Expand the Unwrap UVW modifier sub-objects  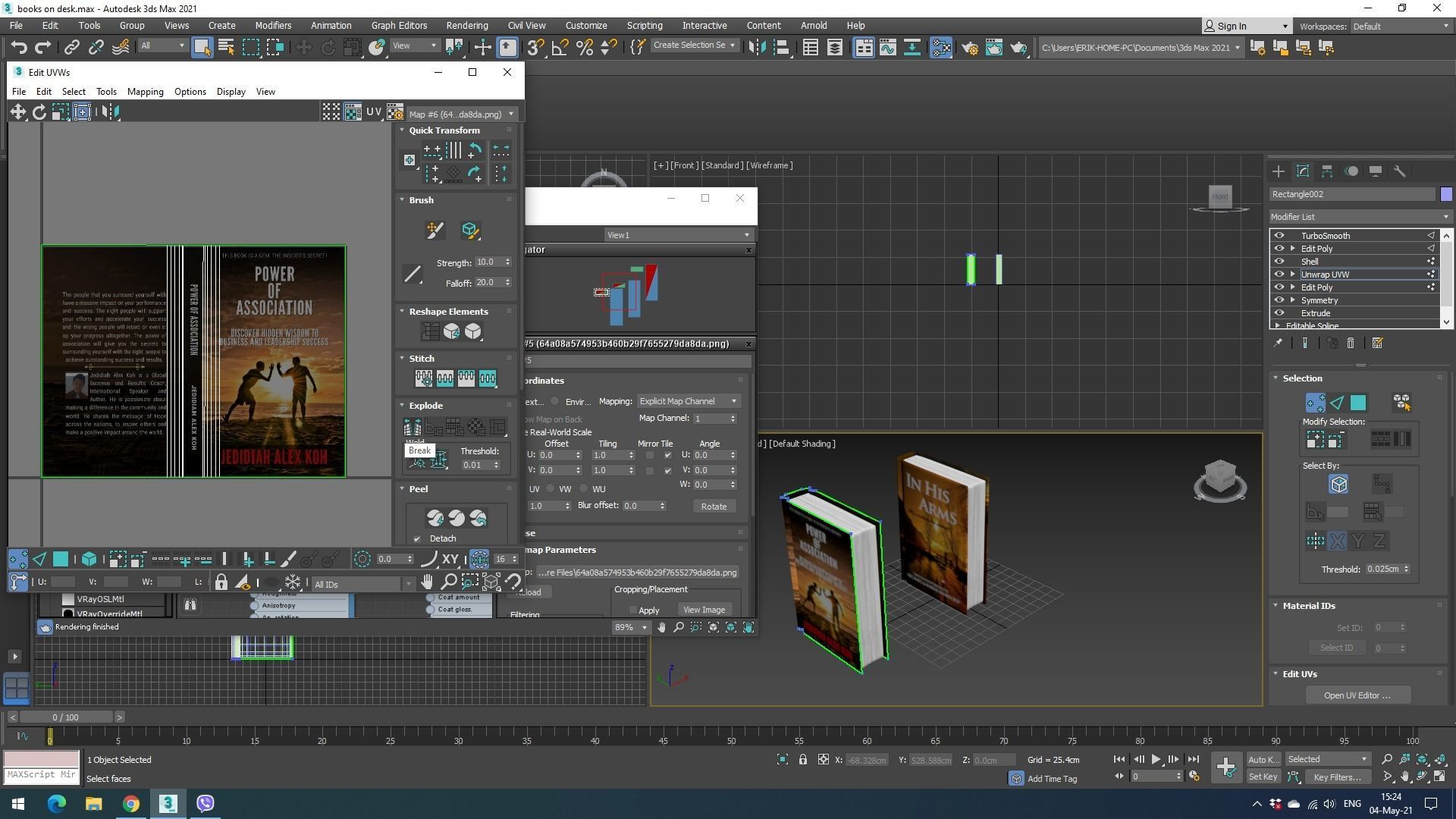coord(1293,275)
